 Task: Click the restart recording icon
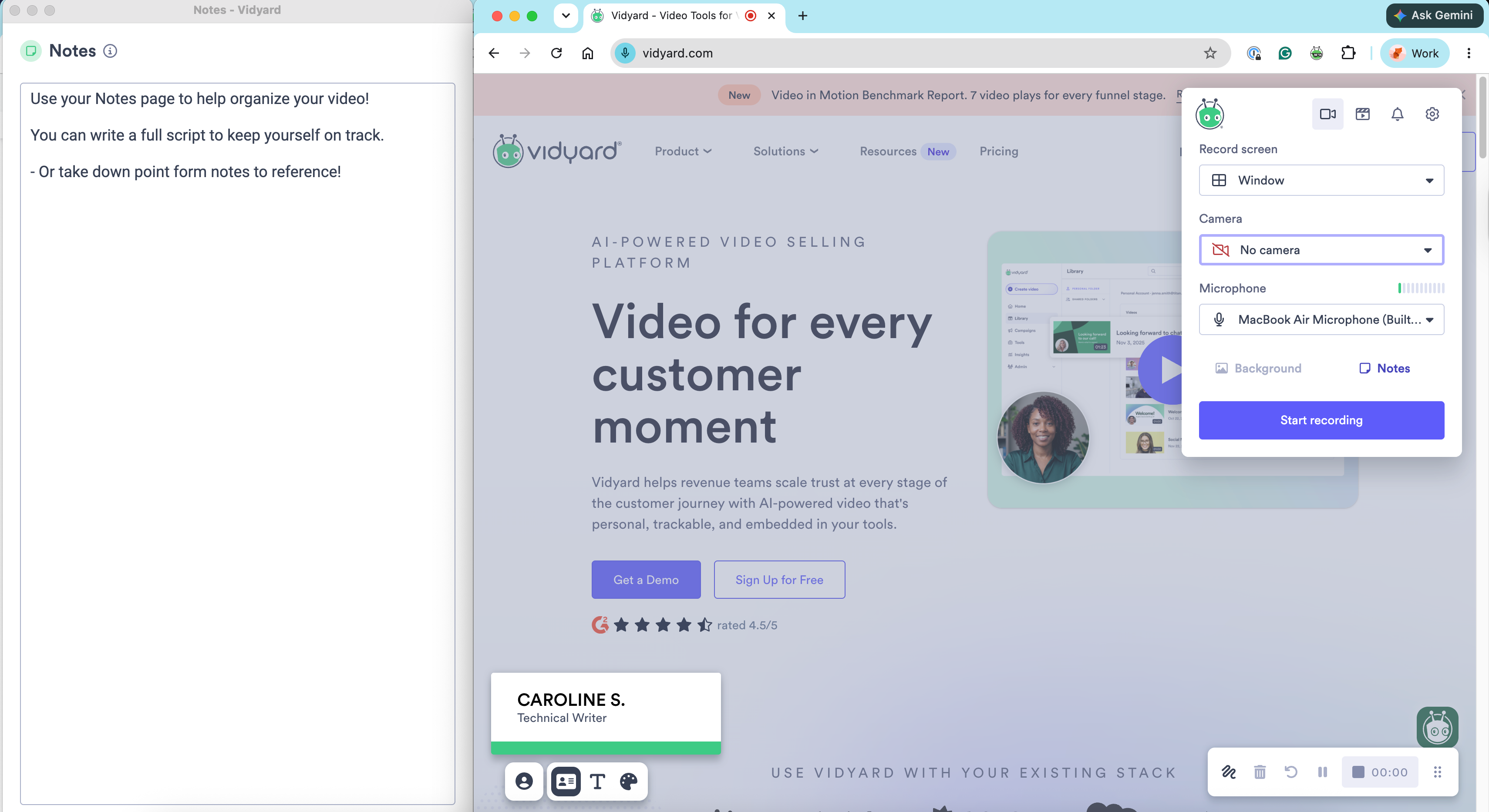pyautogui.click(x=1291, y=772)
